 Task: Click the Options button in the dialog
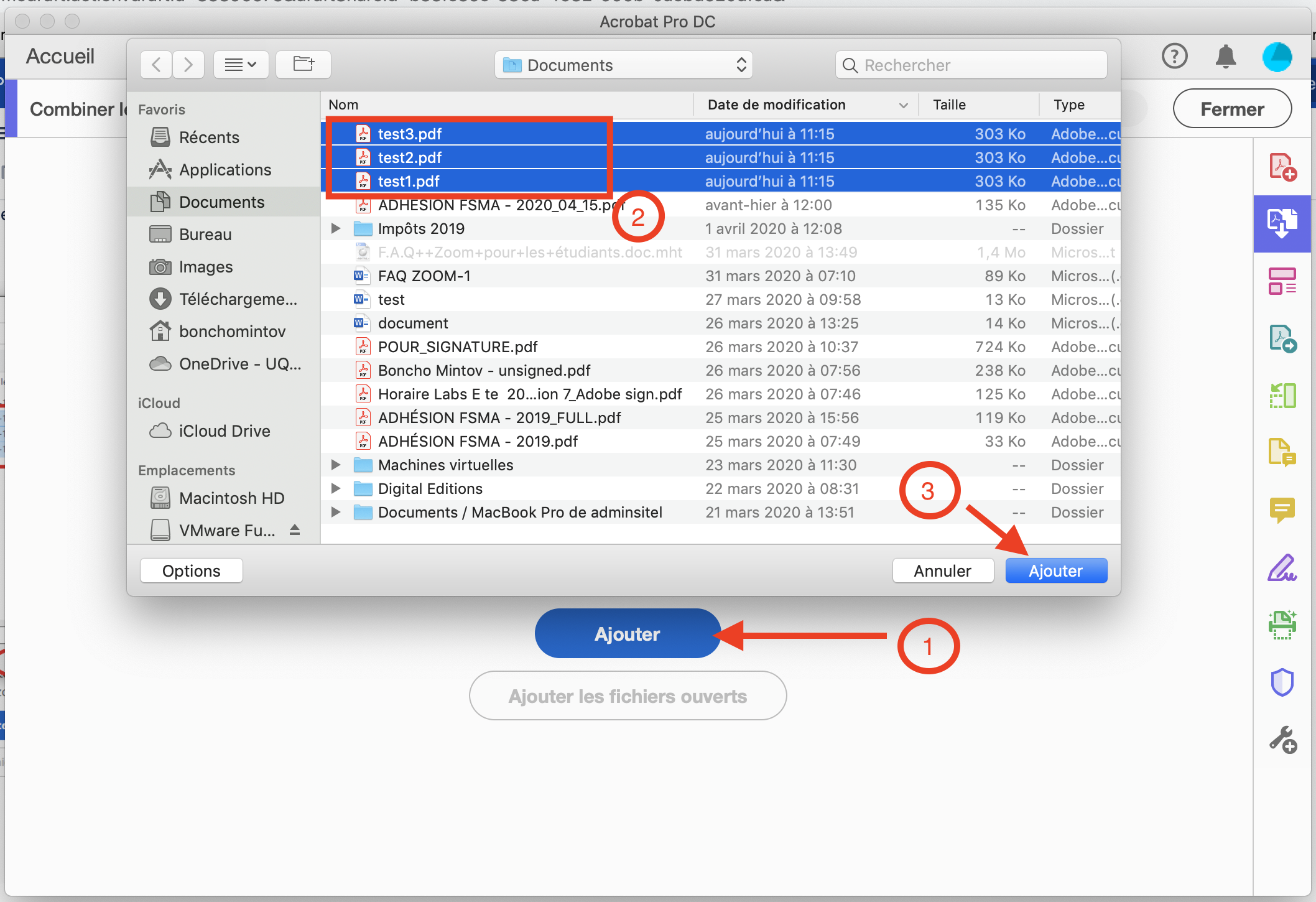(191, 570)
